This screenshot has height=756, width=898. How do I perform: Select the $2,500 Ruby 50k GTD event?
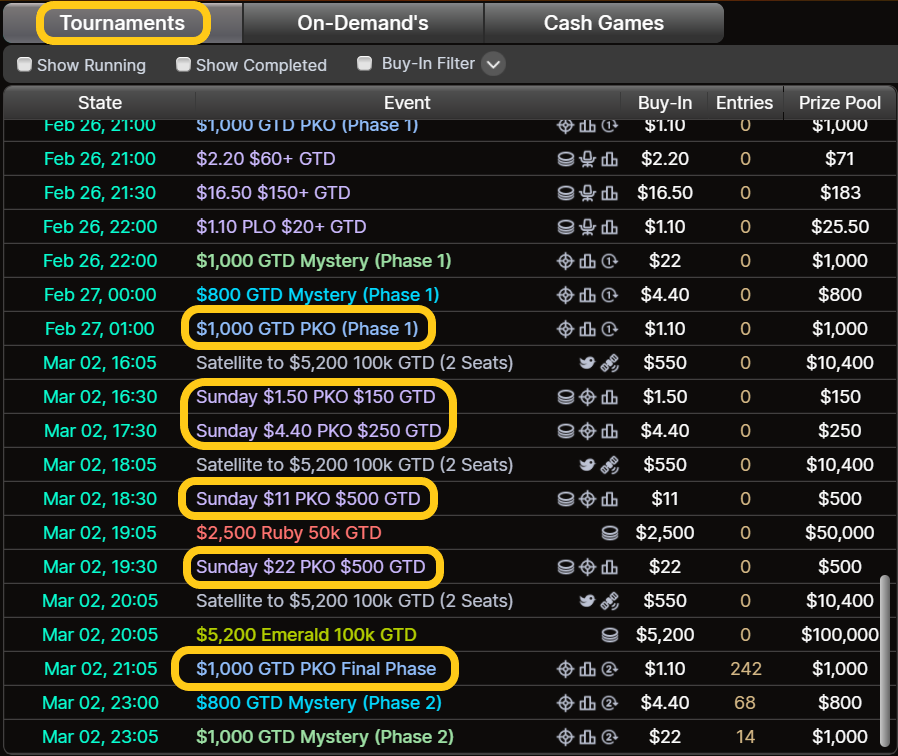(x=289, y=533)
